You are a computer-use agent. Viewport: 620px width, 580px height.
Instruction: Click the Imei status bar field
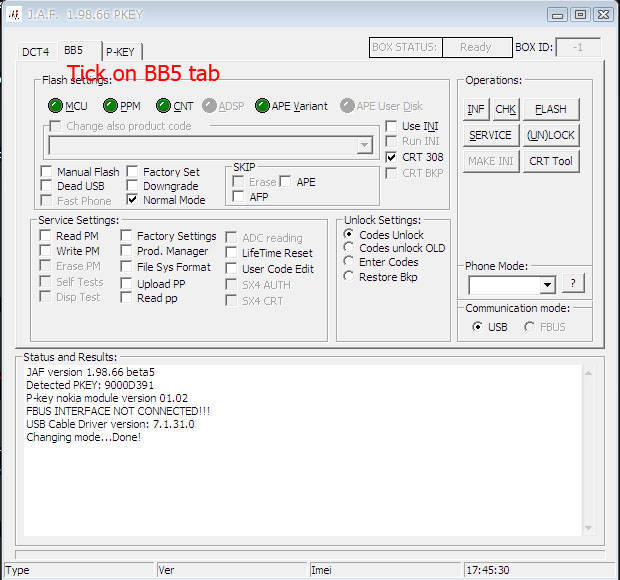[x=384, y=570]
